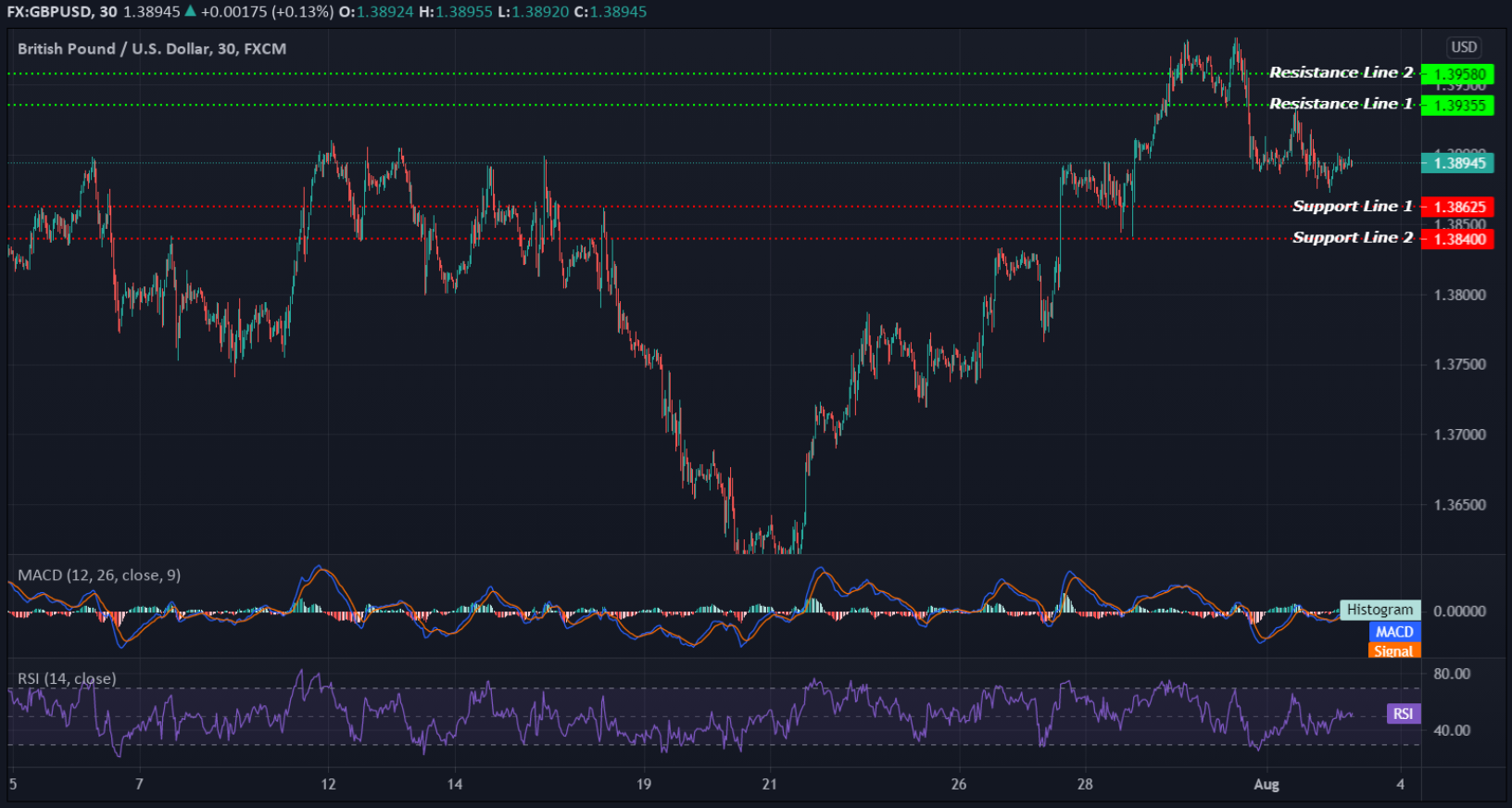The image size is (1512, 808).
Task: Select the Support Line 1 label
Action: pyautogui.click(x=1353, y=206)
